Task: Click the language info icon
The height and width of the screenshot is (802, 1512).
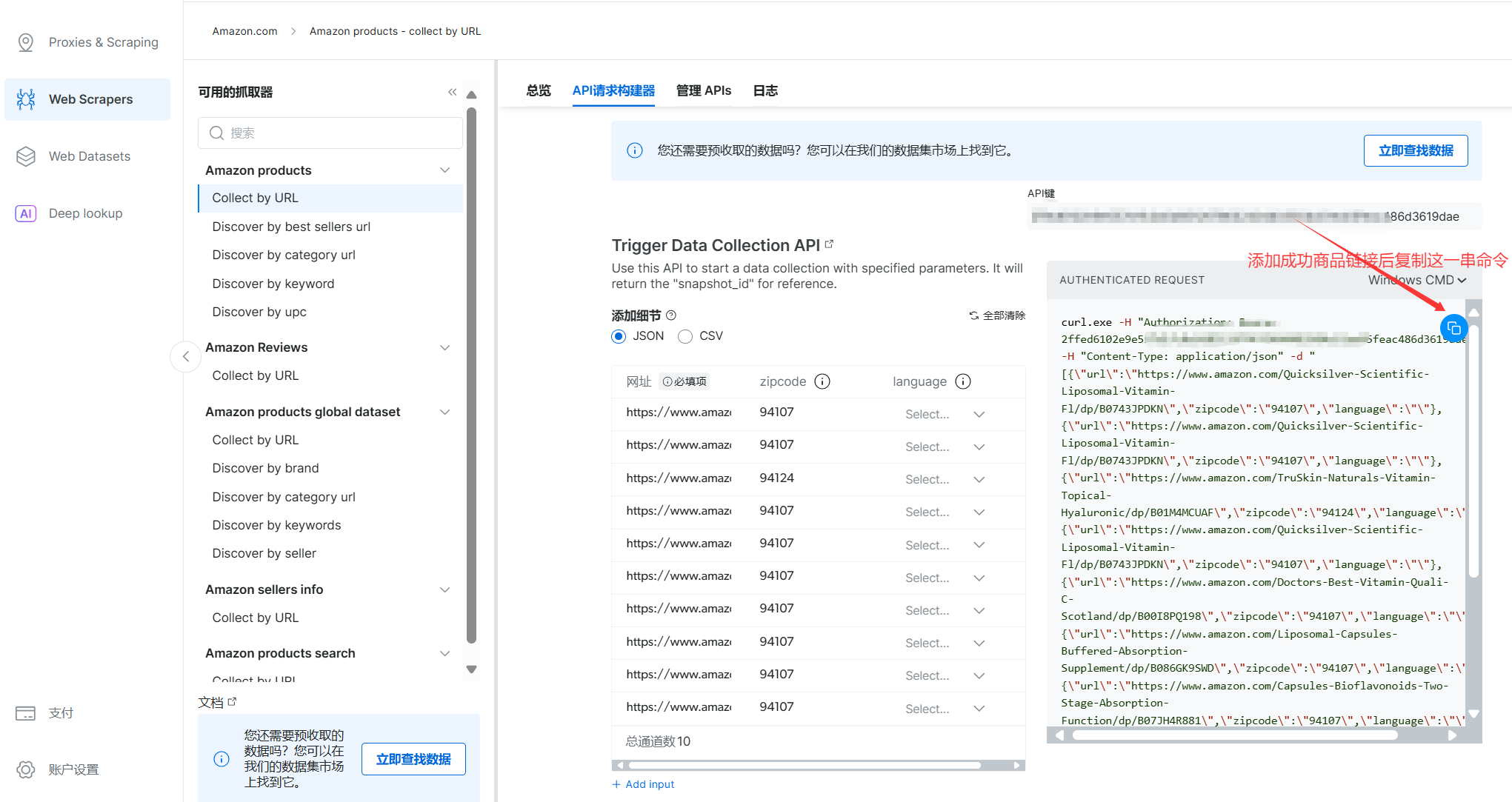Action: point(963,381)
